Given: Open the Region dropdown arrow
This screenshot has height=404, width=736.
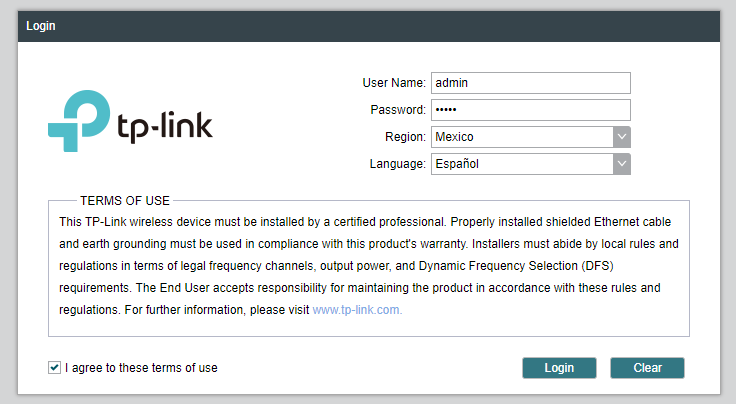Looking at the screenshot, I should pos(621,137).
